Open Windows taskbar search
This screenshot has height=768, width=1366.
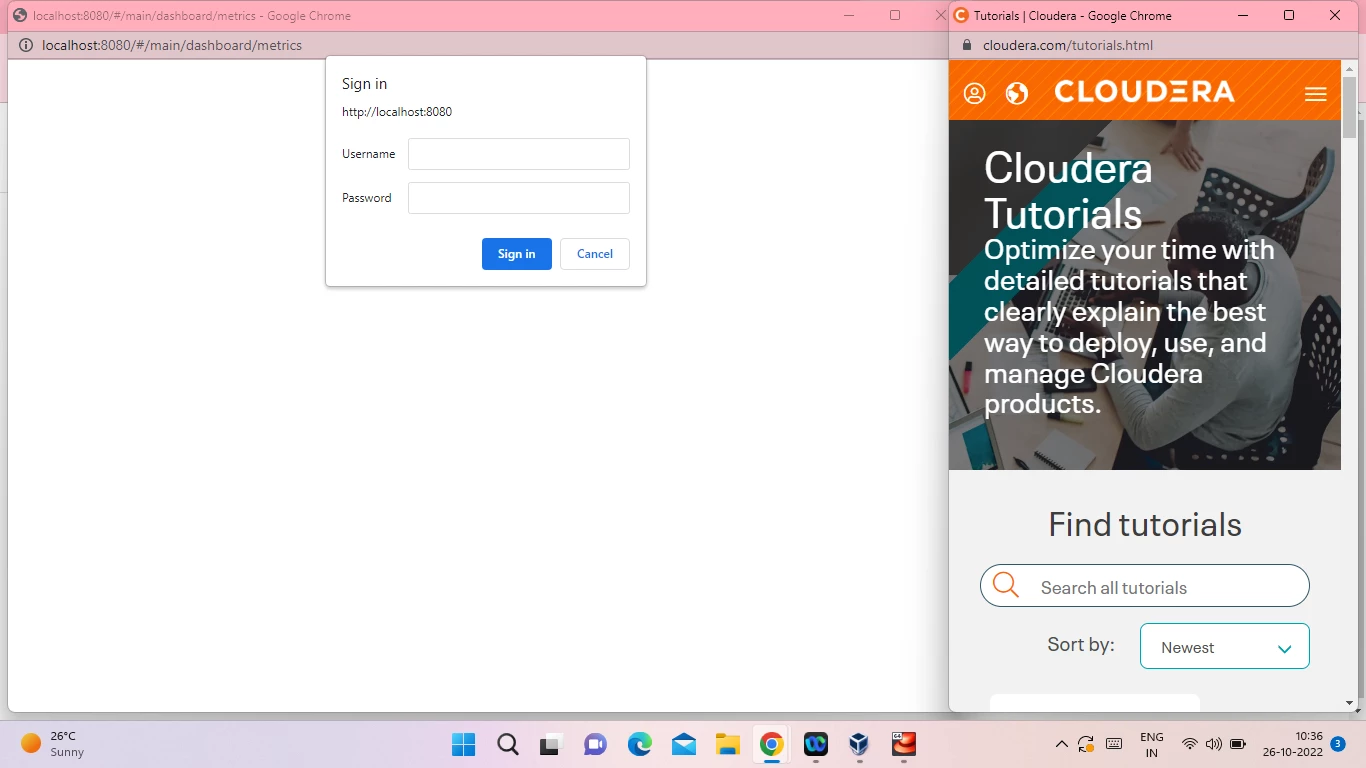click(508, 744)
